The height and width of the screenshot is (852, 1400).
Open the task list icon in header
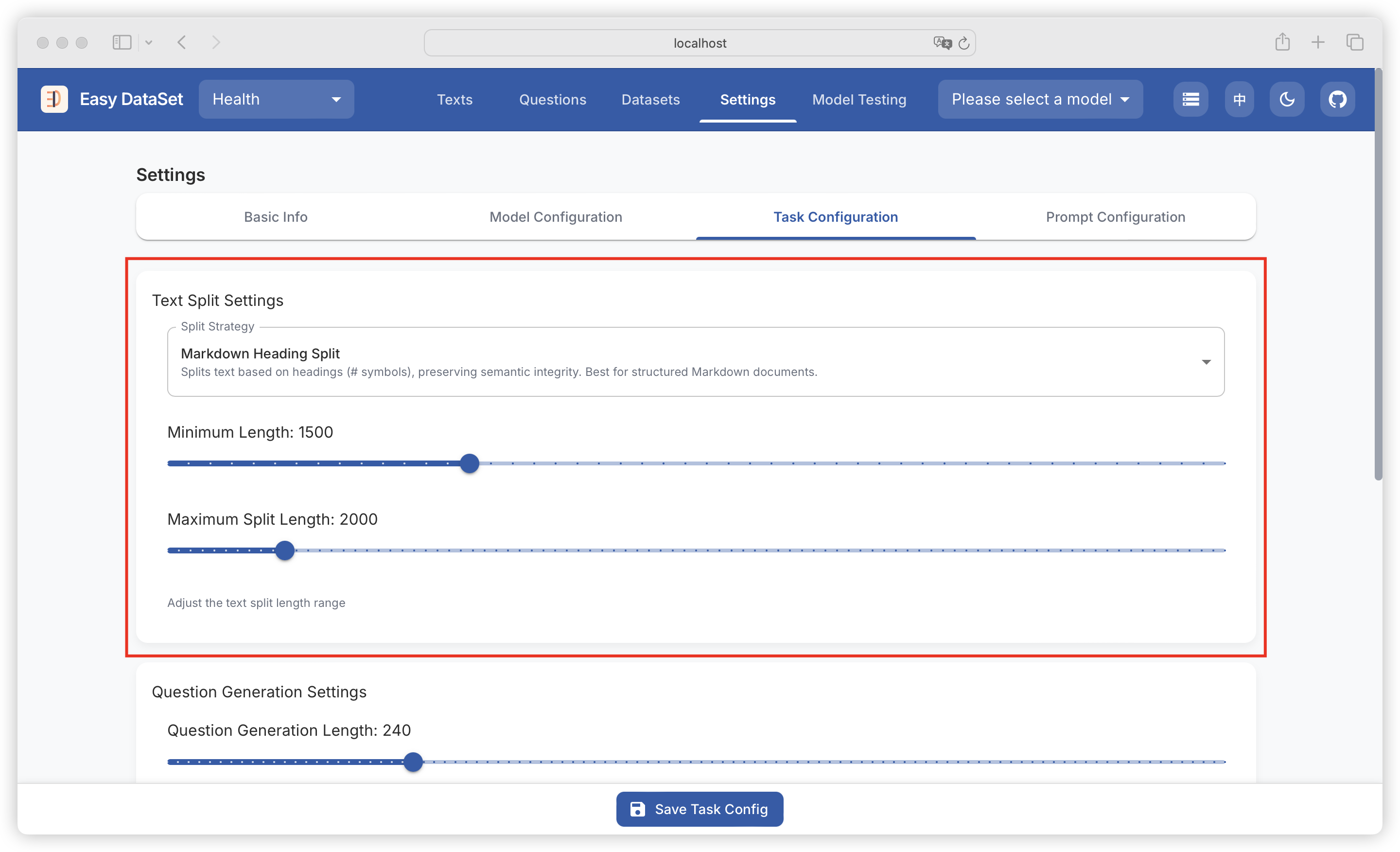click(1190, 99)
